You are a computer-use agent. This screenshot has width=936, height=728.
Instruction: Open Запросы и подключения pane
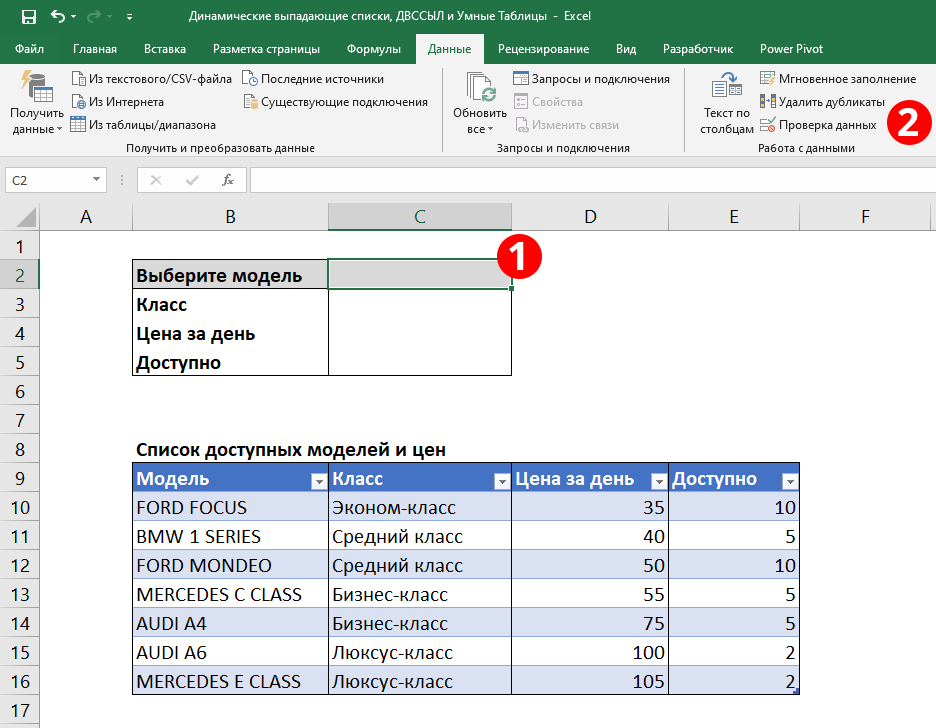pyautogui.click(x=592, y=79)
